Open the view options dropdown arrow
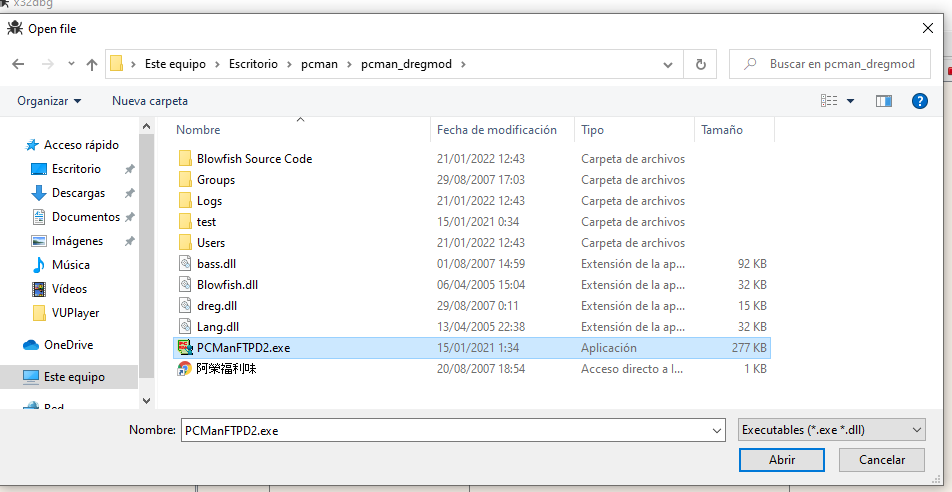 [x=850, y=101]
